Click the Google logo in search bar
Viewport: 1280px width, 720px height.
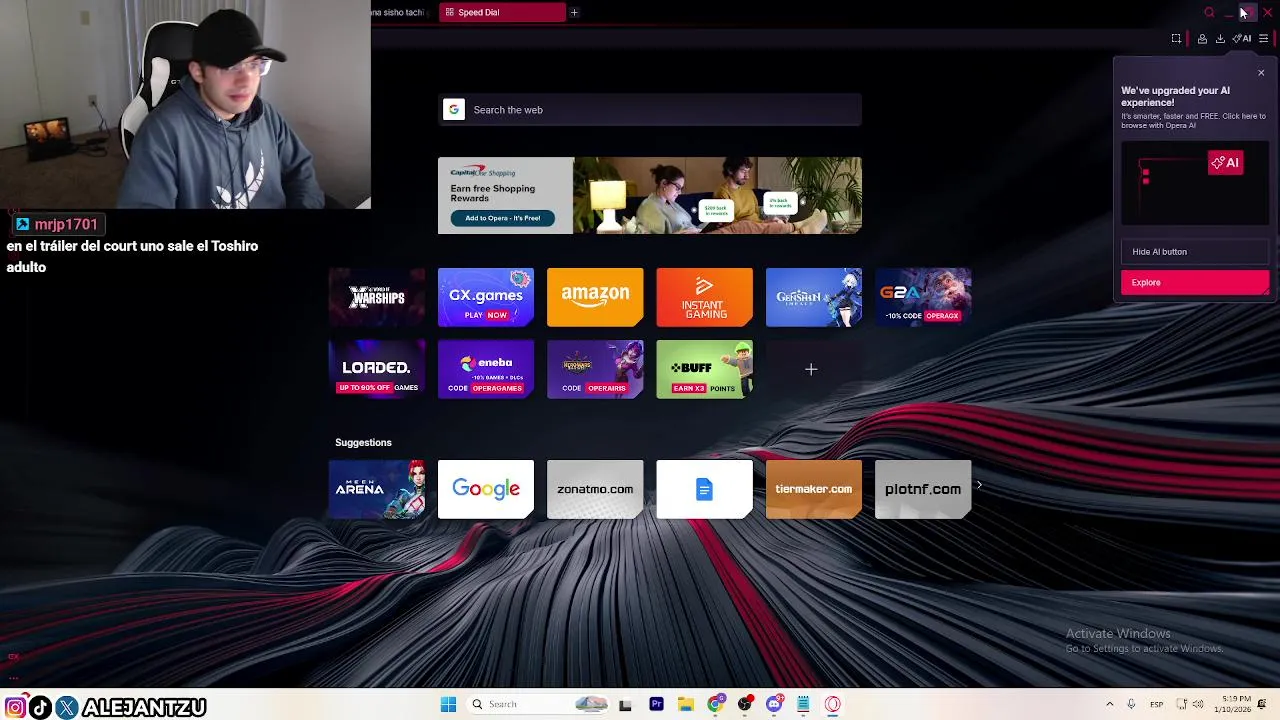tap(454, 110)
